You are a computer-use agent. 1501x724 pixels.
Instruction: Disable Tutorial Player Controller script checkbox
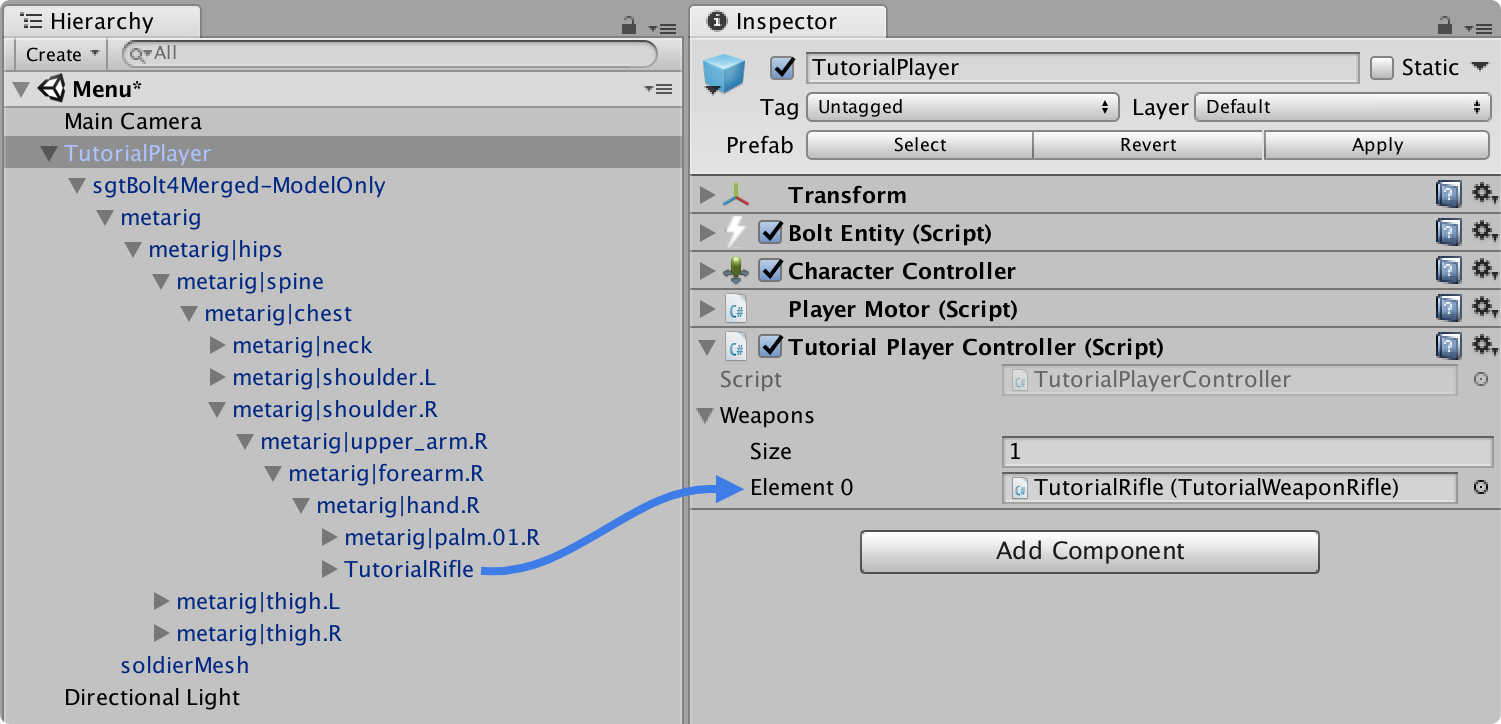[770, 347]
